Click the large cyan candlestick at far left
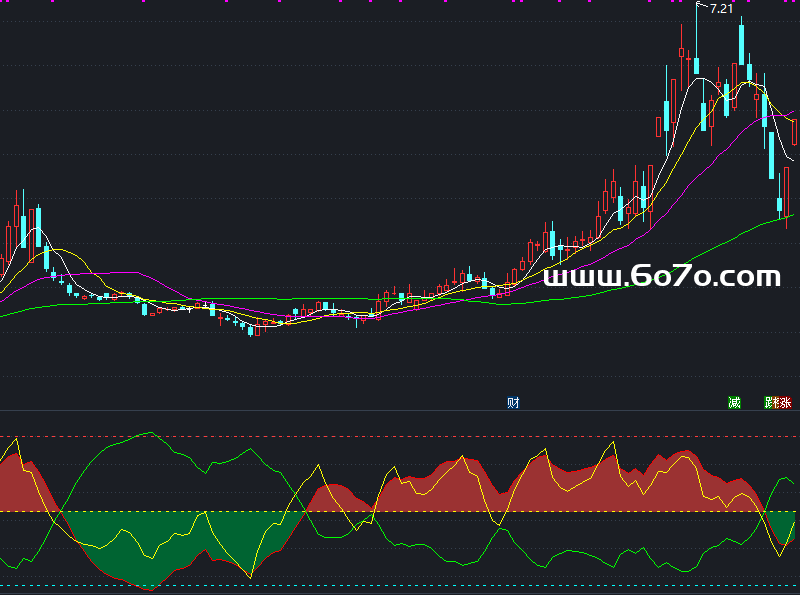Screen dimensions: 800x595 click(x=38, y=226)
